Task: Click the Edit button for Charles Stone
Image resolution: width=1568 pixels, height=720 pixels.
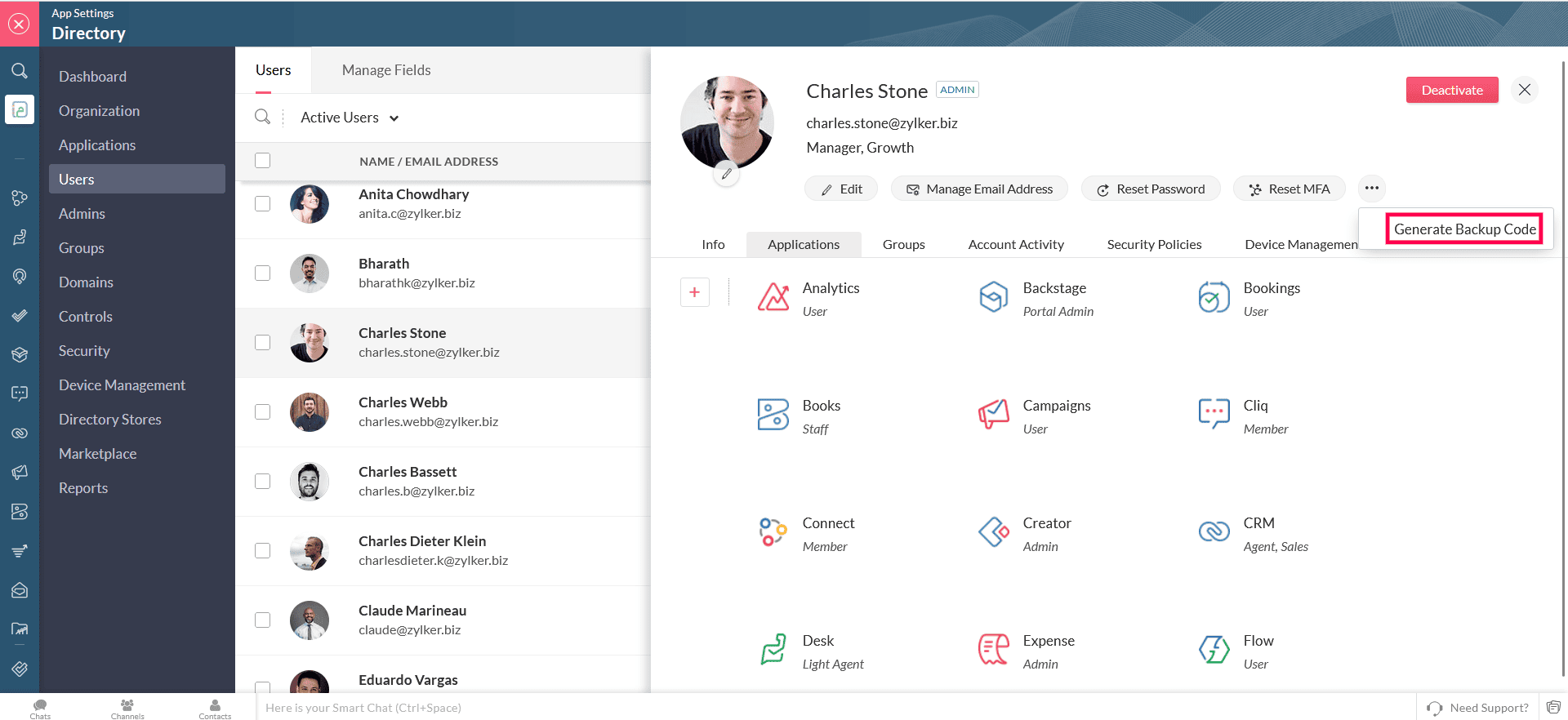Action: pos(841,189)
